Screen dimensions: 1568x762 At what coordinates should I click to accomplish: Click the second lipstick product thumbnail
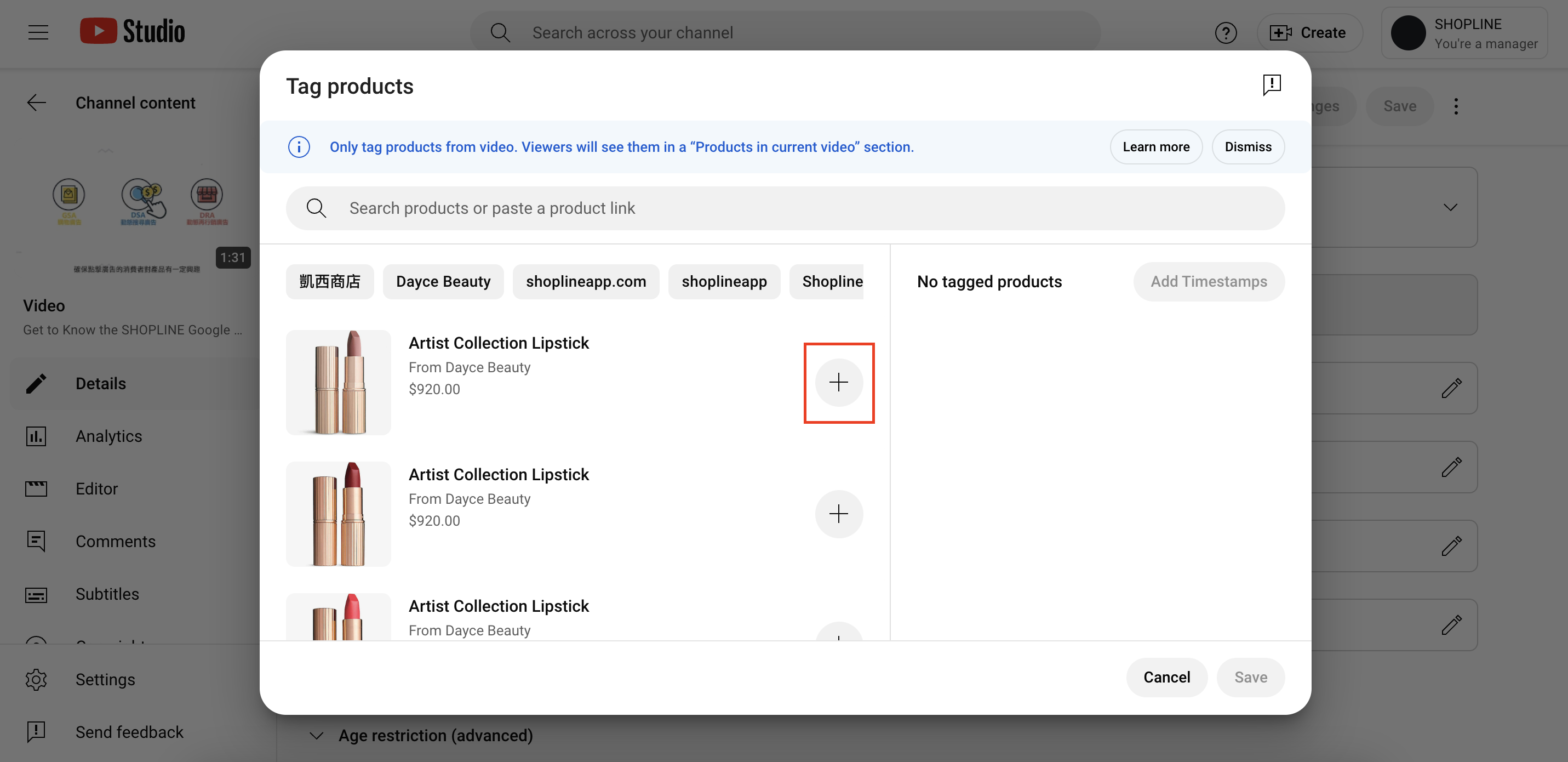(x=339, y=514)
